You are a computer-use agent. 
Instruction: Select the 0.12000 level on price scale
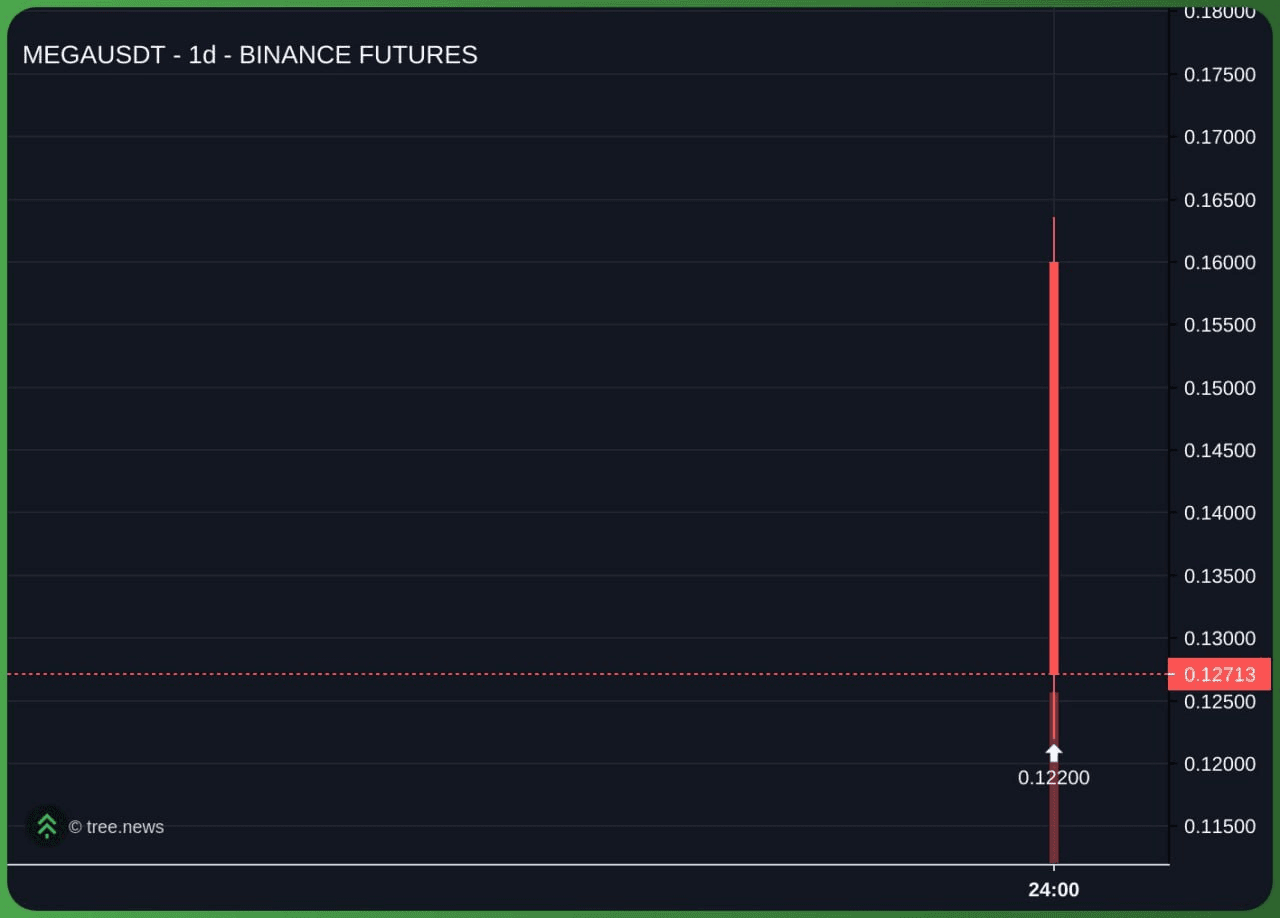tap(1219, 764)
